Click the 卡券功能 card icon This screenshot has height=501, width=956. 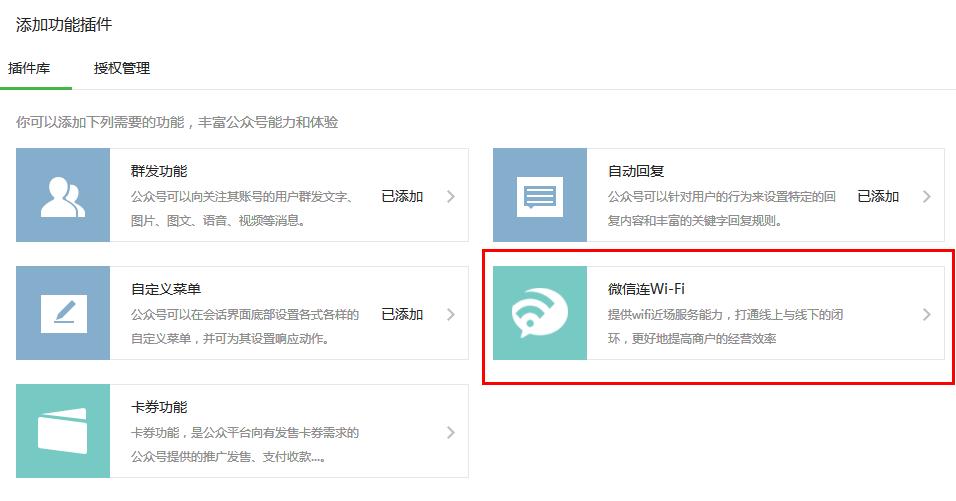[63, 431]
